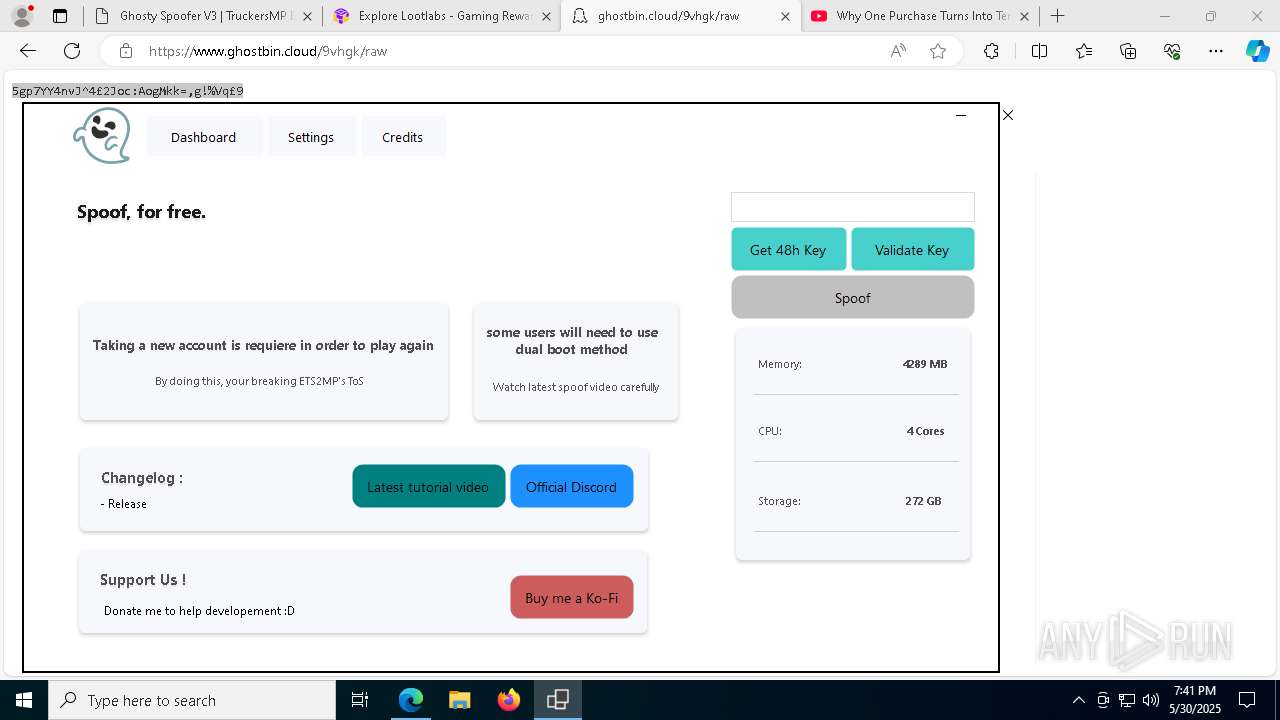Show hidden system tray icons
The image size is (1280, 720).
tap(1078, 700)
